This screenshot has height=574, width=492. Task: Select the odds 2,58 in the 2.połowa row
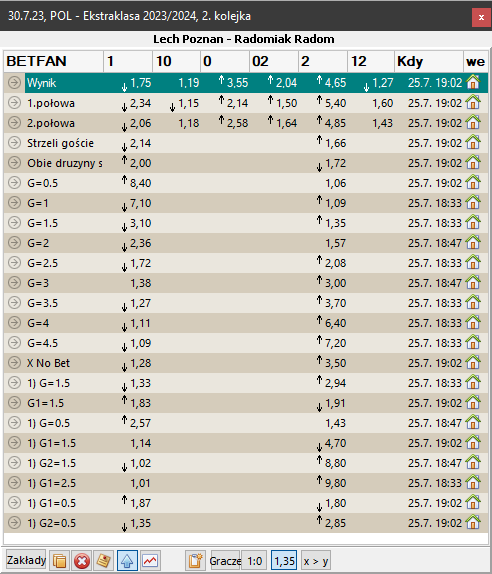click(x=237, y=123)
